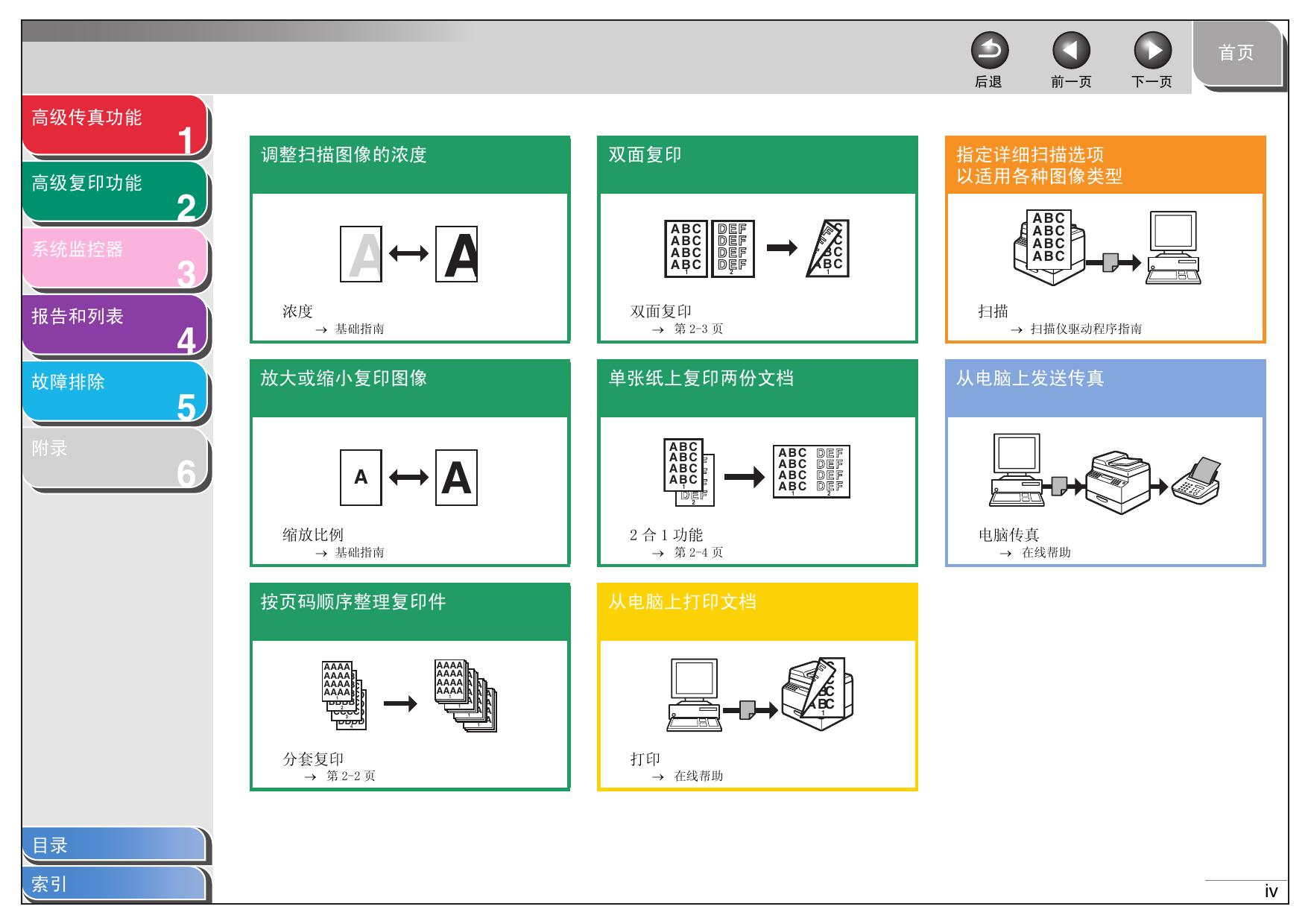Screen dimensions: 1308x924
Task: Click the density adjustment illustration with faded A
Action: coord(408,254)
